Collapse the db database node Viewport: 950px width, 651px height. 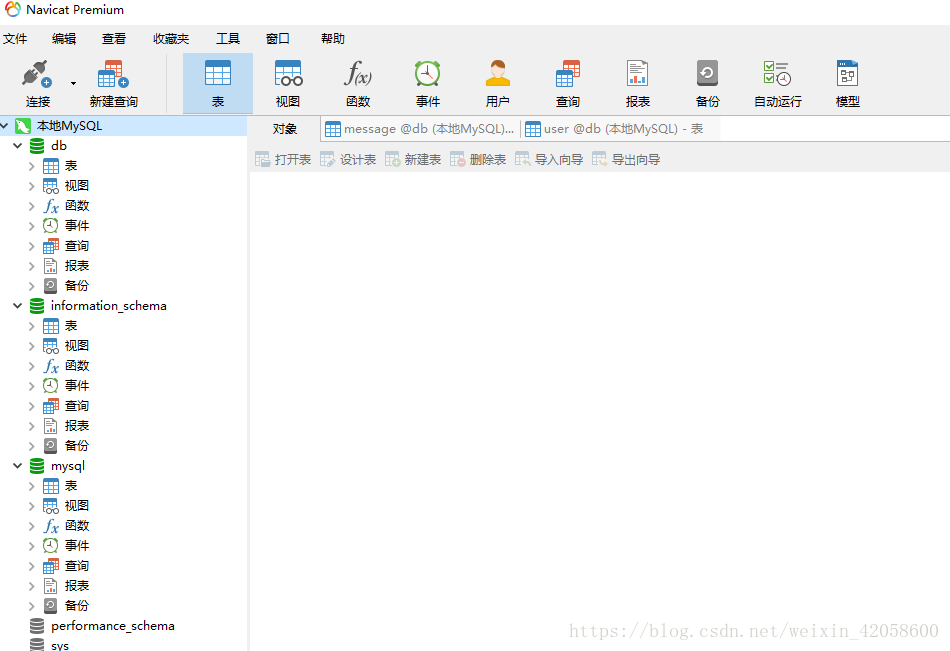click(18, 146)
